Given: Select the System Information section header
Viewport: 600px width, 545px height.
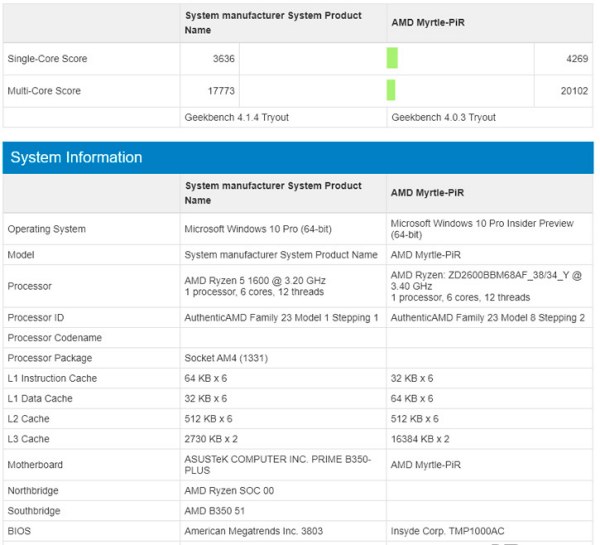Looking at the screenshot, I should (x=298, y=158).
